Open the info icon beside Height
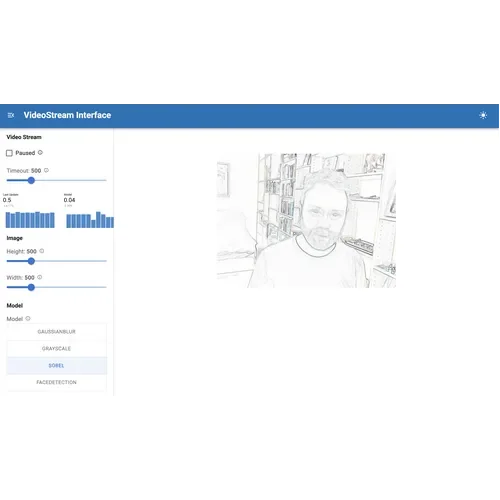This screenshot has width=500, height=500. (42, 251)
